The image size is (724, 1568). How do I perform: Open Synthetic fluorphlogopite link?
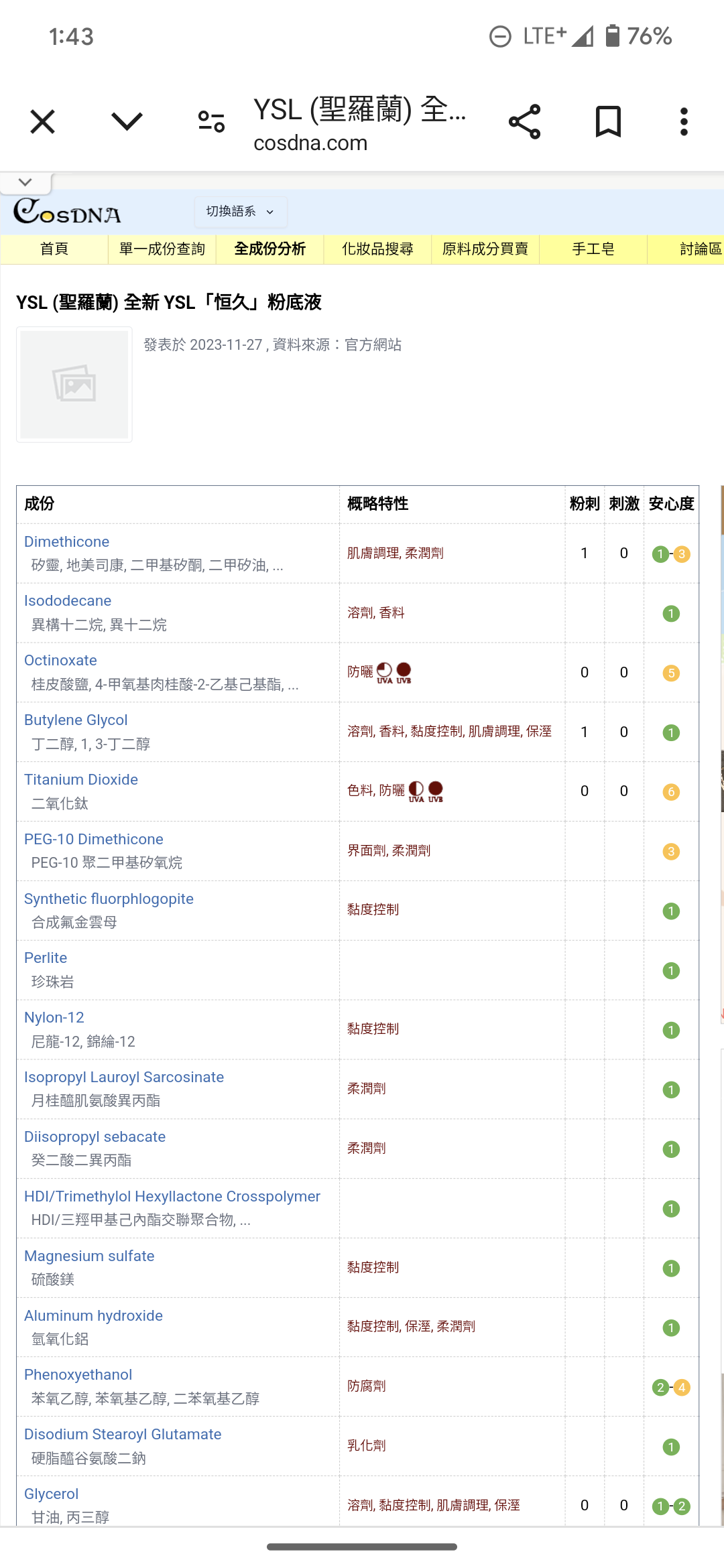pos(109,899)
